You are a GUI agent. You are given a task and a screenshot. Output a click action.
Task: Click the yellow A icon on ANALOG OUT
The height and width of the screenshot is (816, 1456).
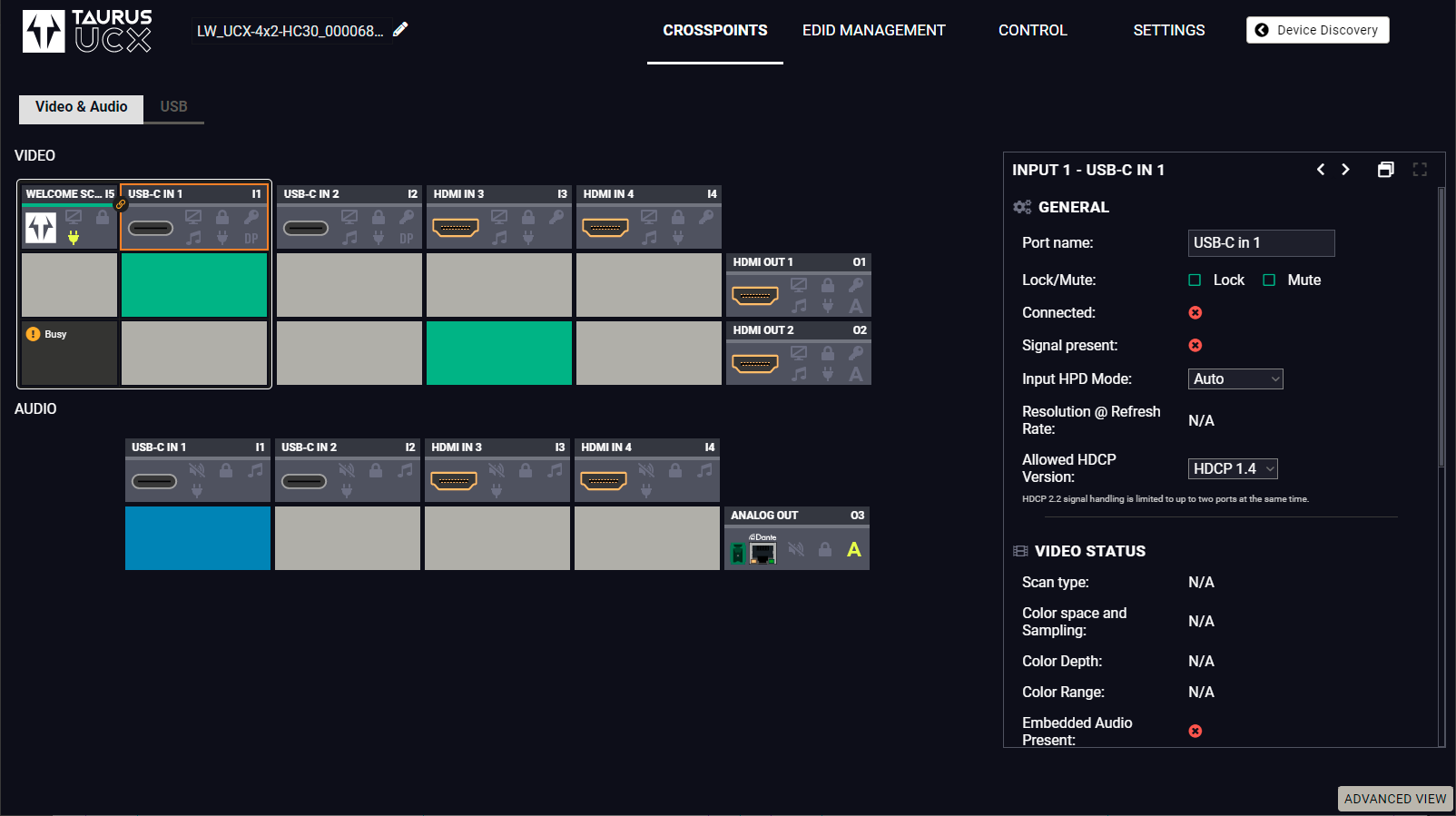pos(854,549)
